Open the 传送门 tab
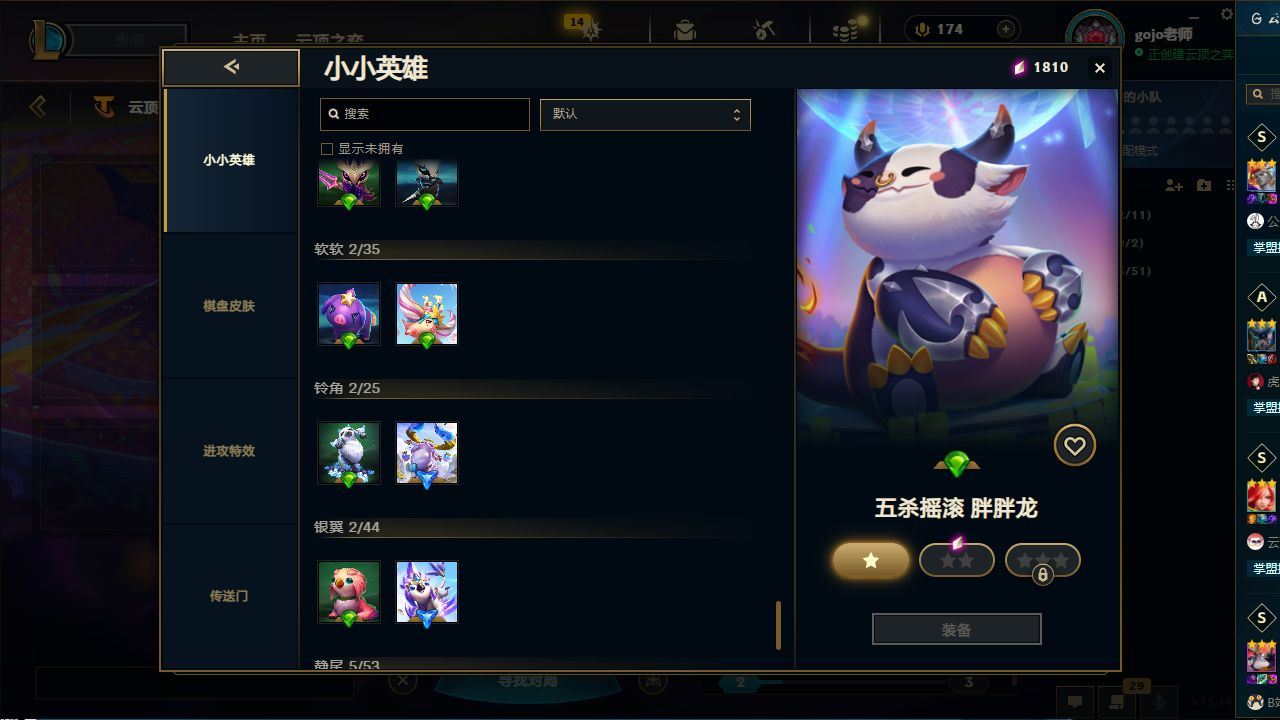 (x=229, y=596)
